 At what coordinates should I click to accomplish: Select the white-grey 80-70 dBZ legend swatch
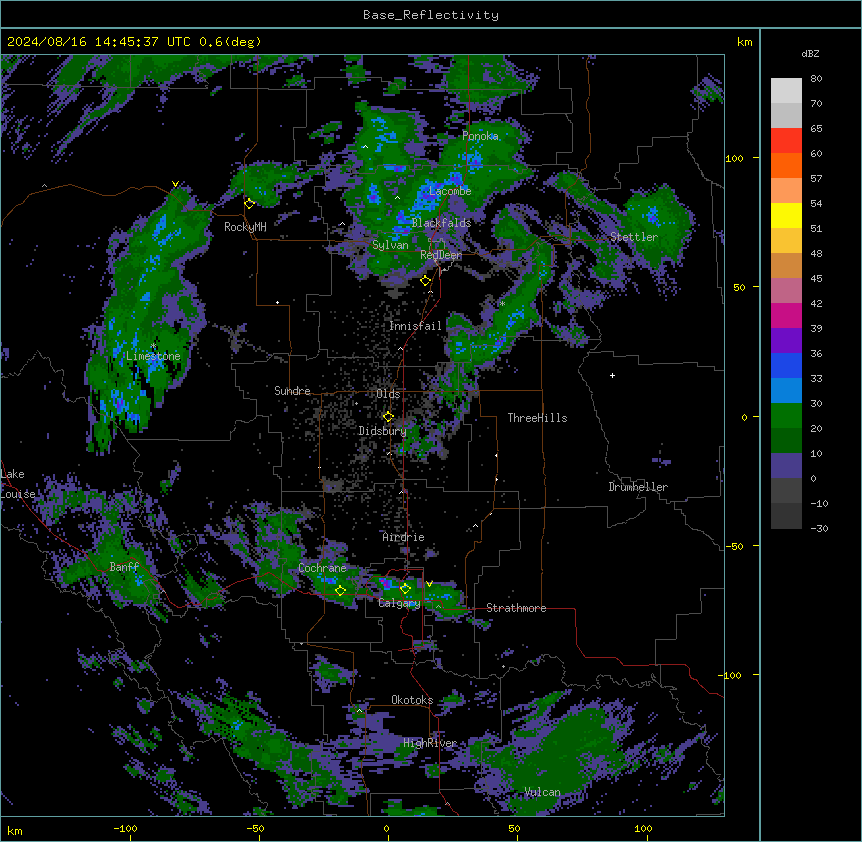pos(786,91)
